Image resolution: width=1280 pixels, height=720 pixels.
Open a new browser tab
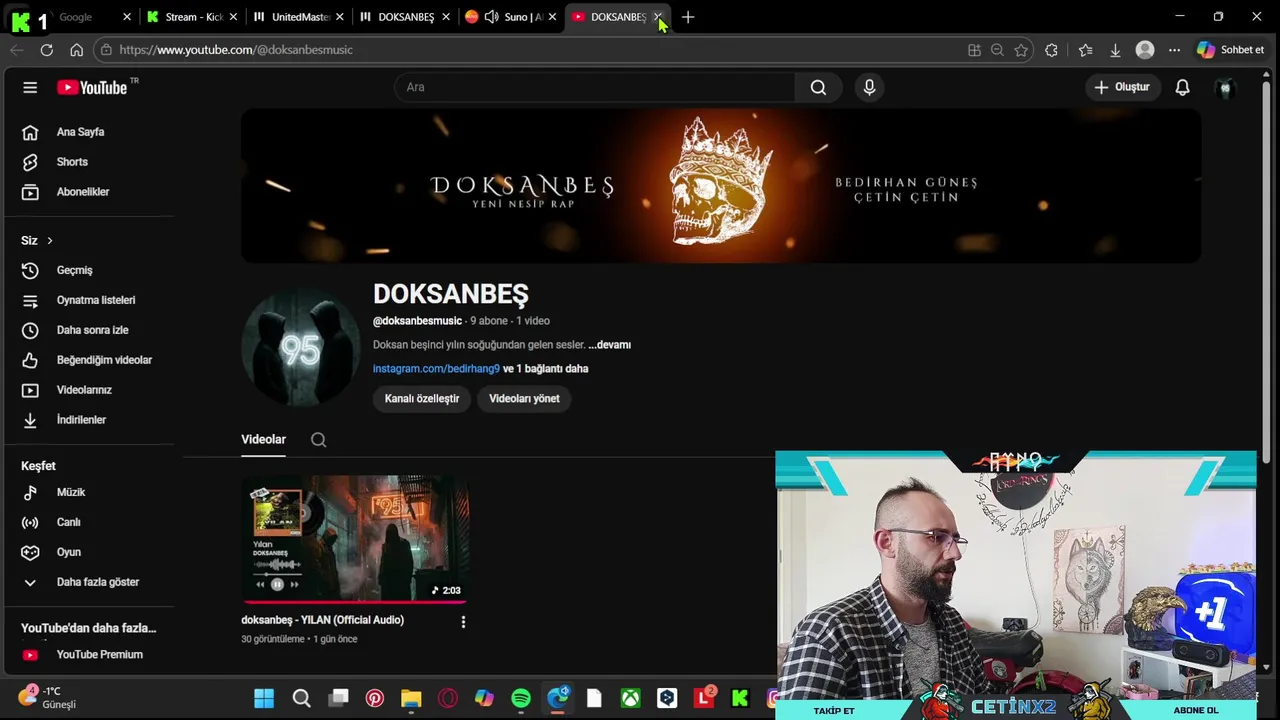[688, 17]
